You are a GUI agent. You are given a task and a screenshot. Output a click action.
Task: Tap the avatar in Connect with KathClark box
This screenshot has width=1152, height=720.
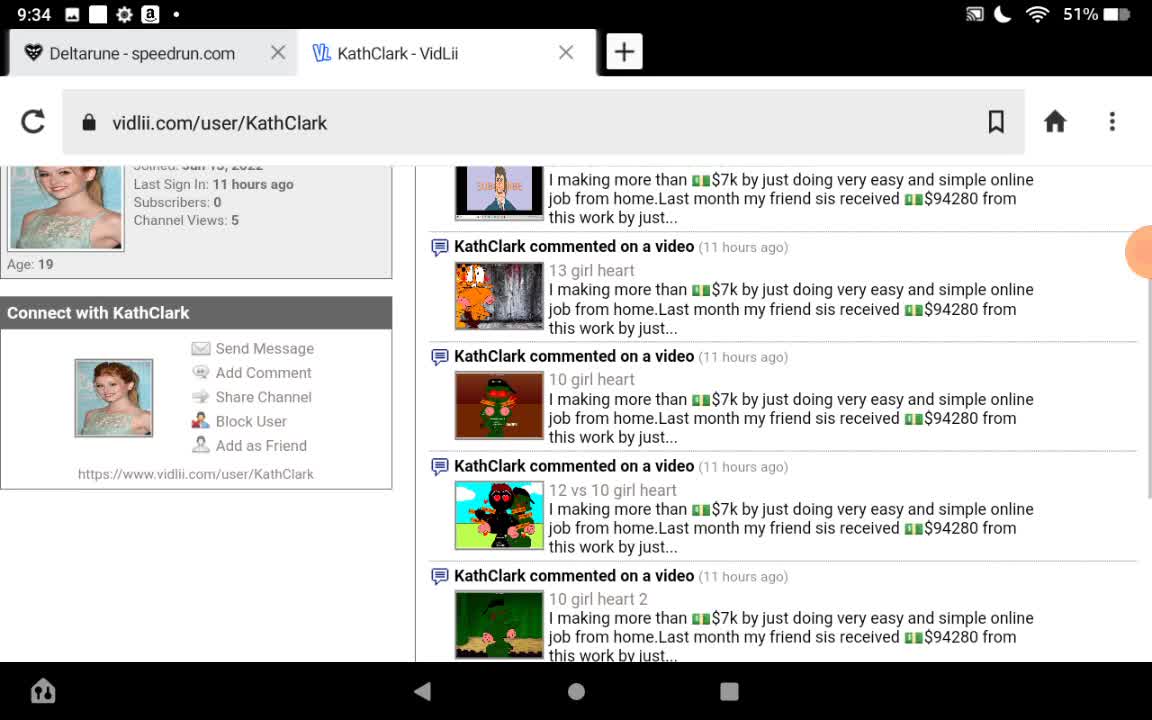pos(114,398)
